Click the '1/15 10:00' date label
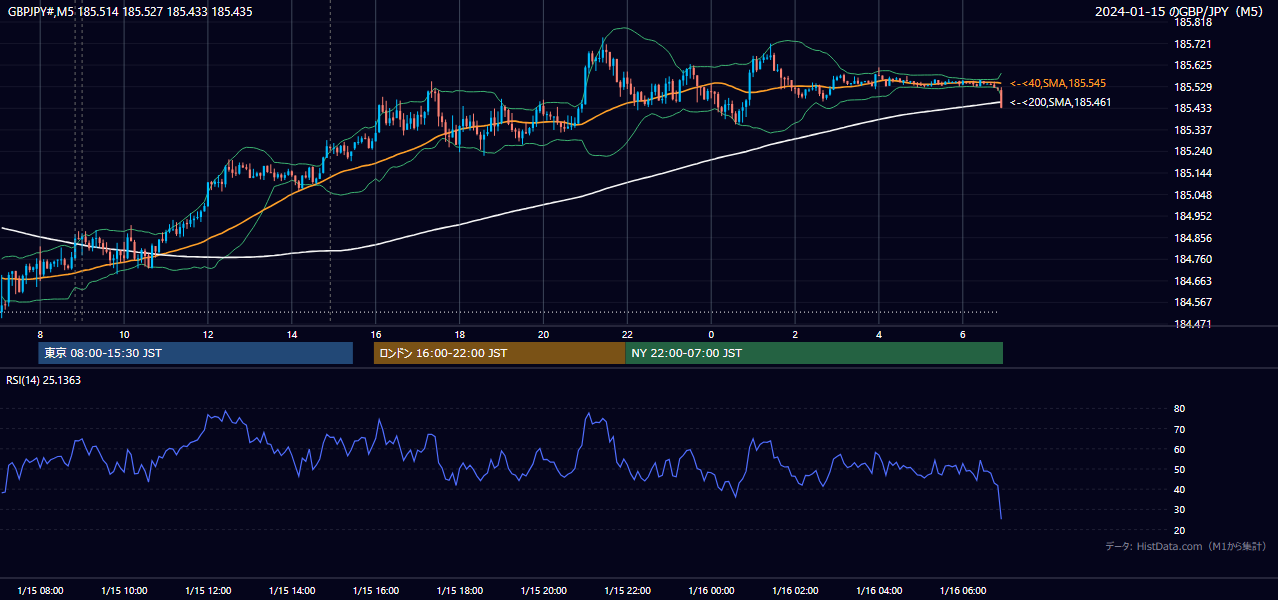 pos(124,591)
